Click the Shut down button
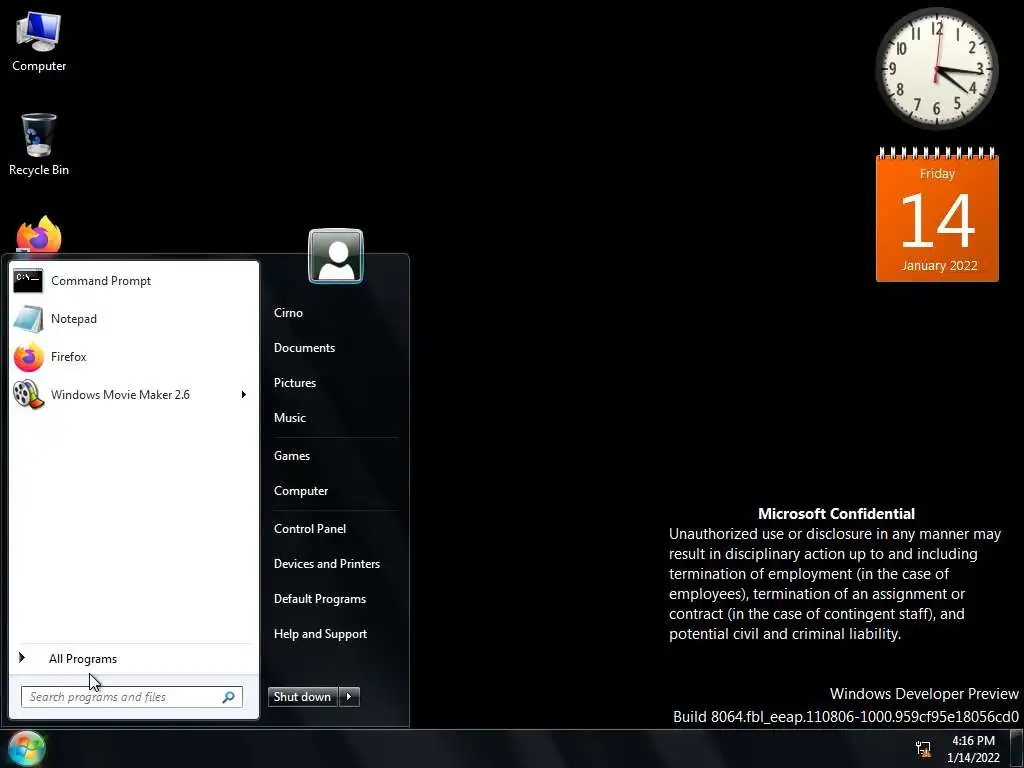 (303, 697)
